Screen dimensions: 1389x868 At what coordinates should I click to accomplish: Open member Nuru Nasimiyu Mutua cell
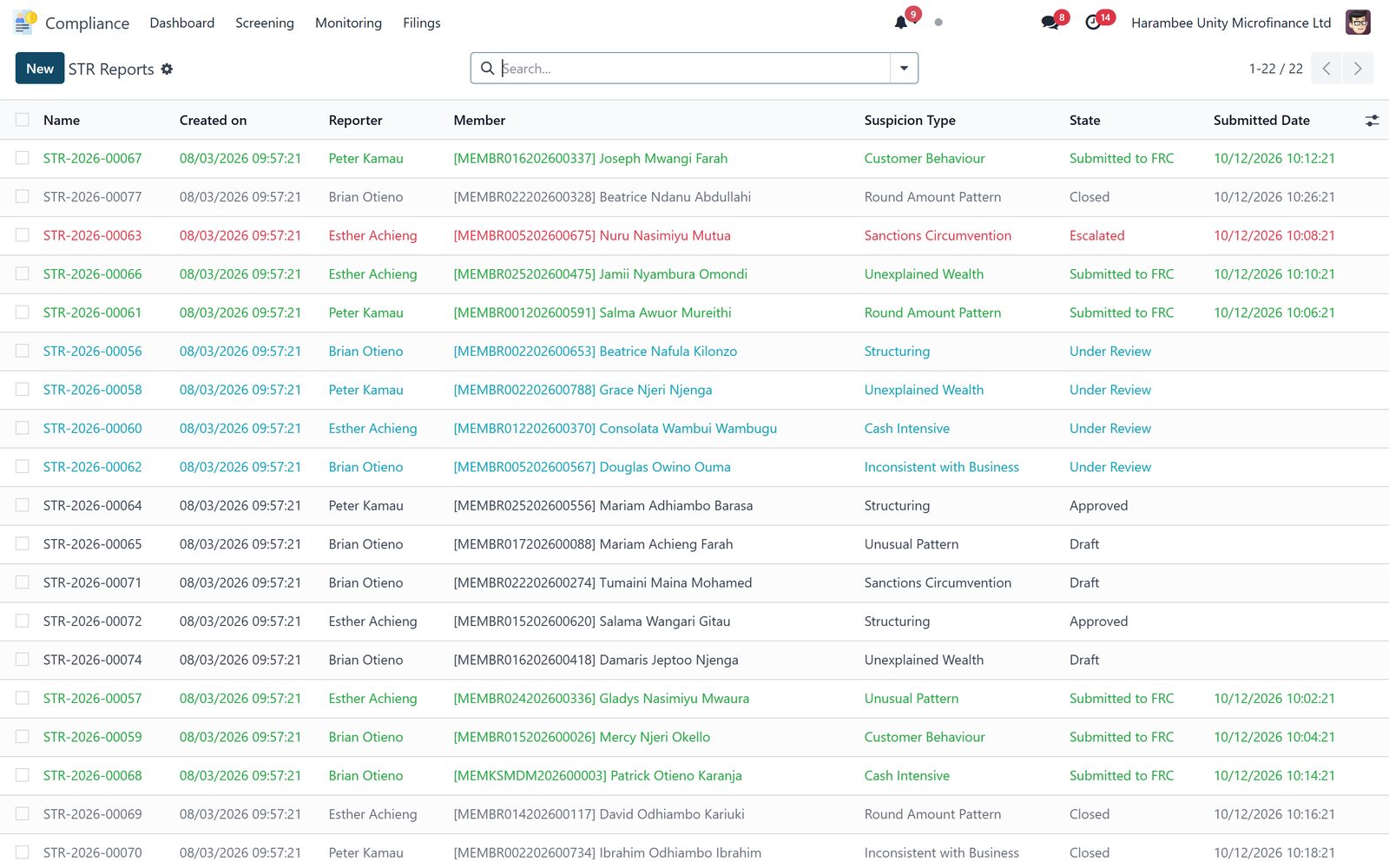592,235
